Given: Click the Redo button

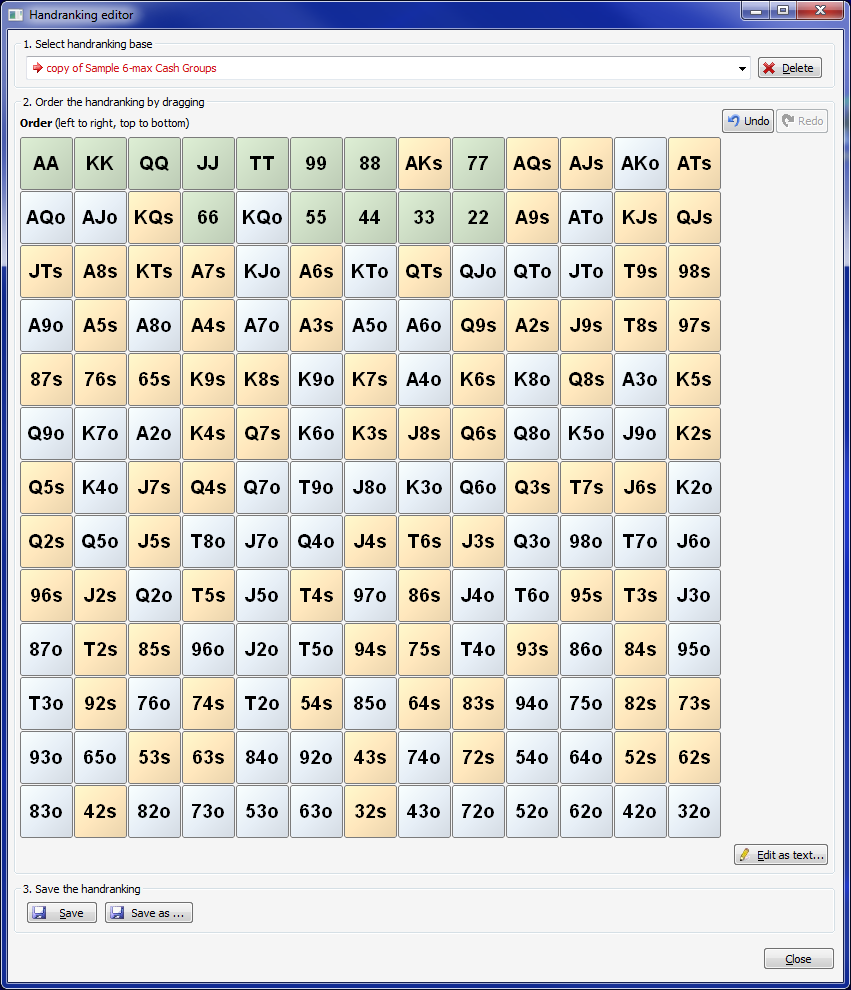Looking at the screenshot, I should (802, 121).
